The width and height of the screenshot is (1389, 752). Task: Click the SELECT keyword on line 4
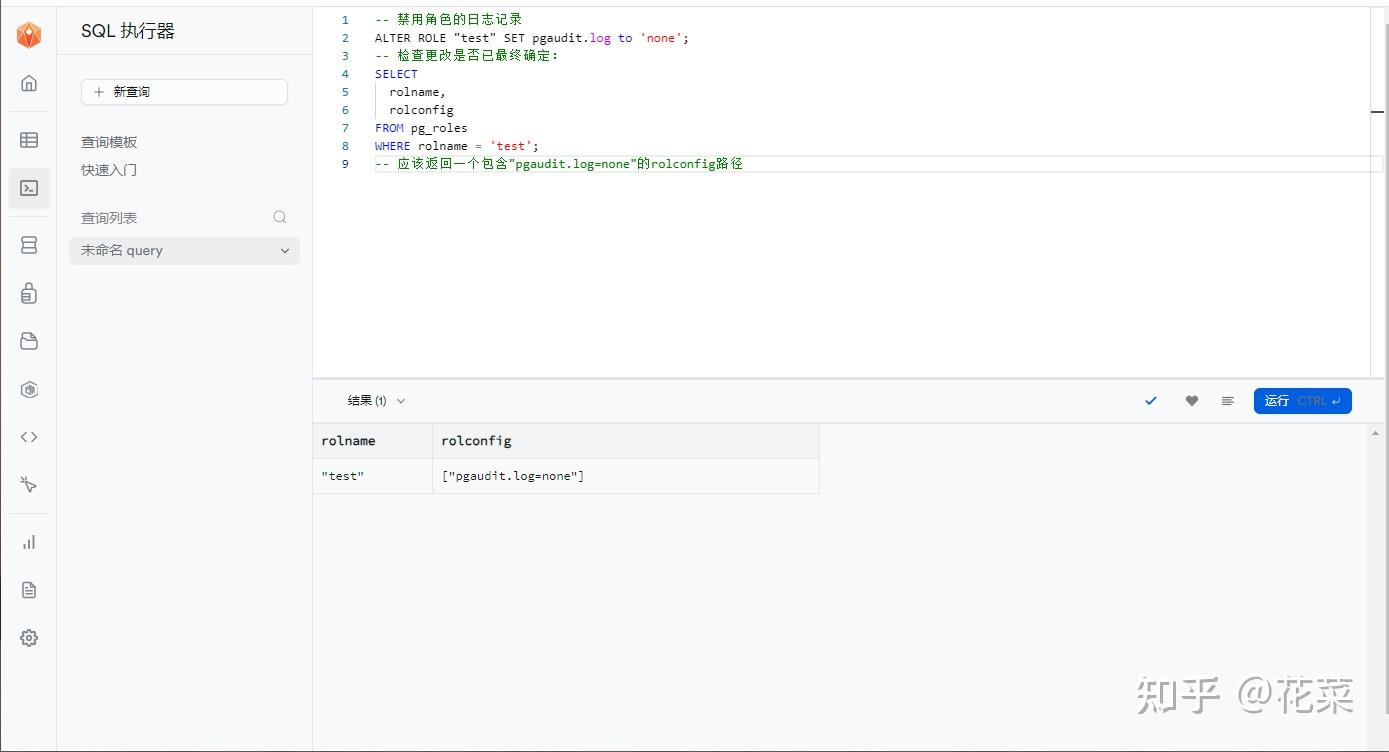pos(396,74)
